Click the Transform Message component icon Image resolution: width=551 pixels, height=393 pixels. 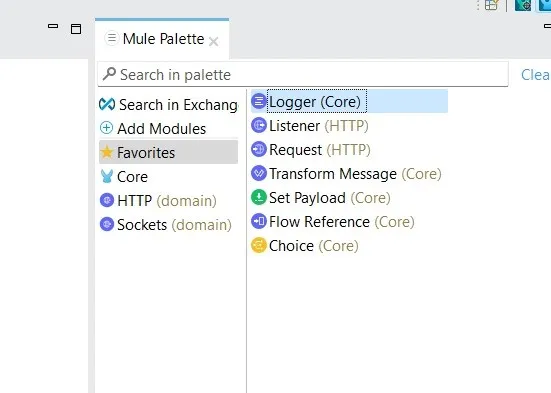pos(259,173)
